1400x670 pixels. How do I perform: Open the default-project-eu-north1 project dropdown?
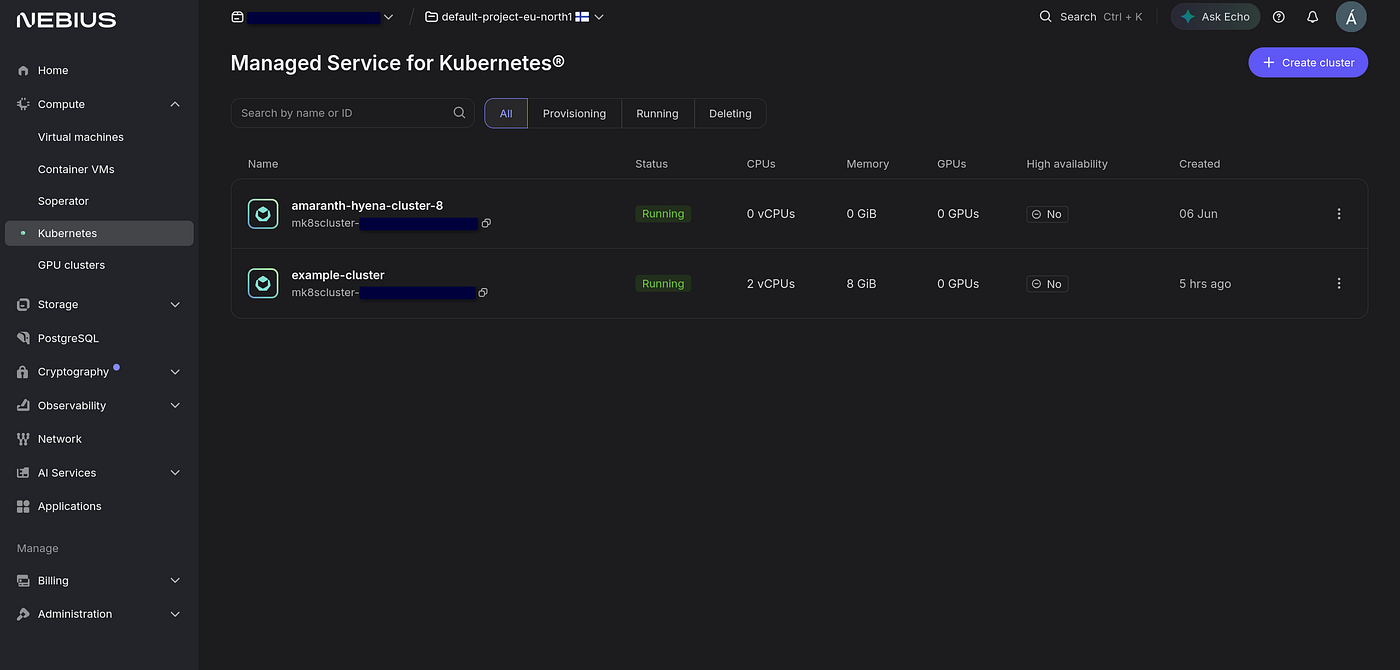click(514, 17)
